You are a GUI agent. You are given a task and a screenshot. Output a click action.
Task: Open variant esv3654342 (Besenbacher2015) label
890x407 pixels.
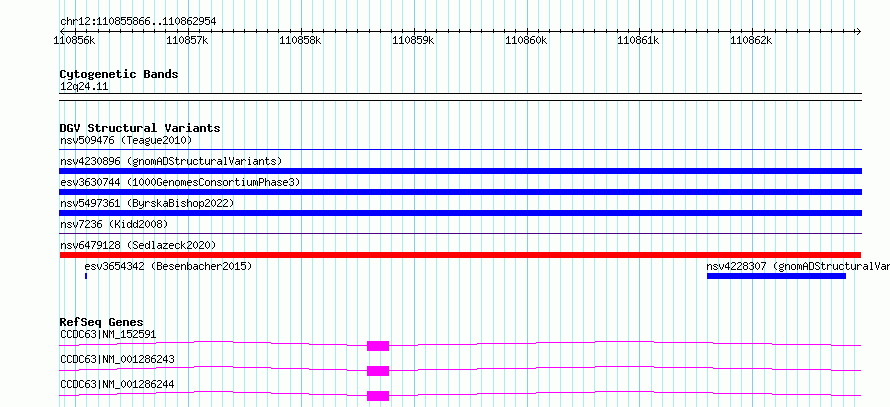coord(168,266)
